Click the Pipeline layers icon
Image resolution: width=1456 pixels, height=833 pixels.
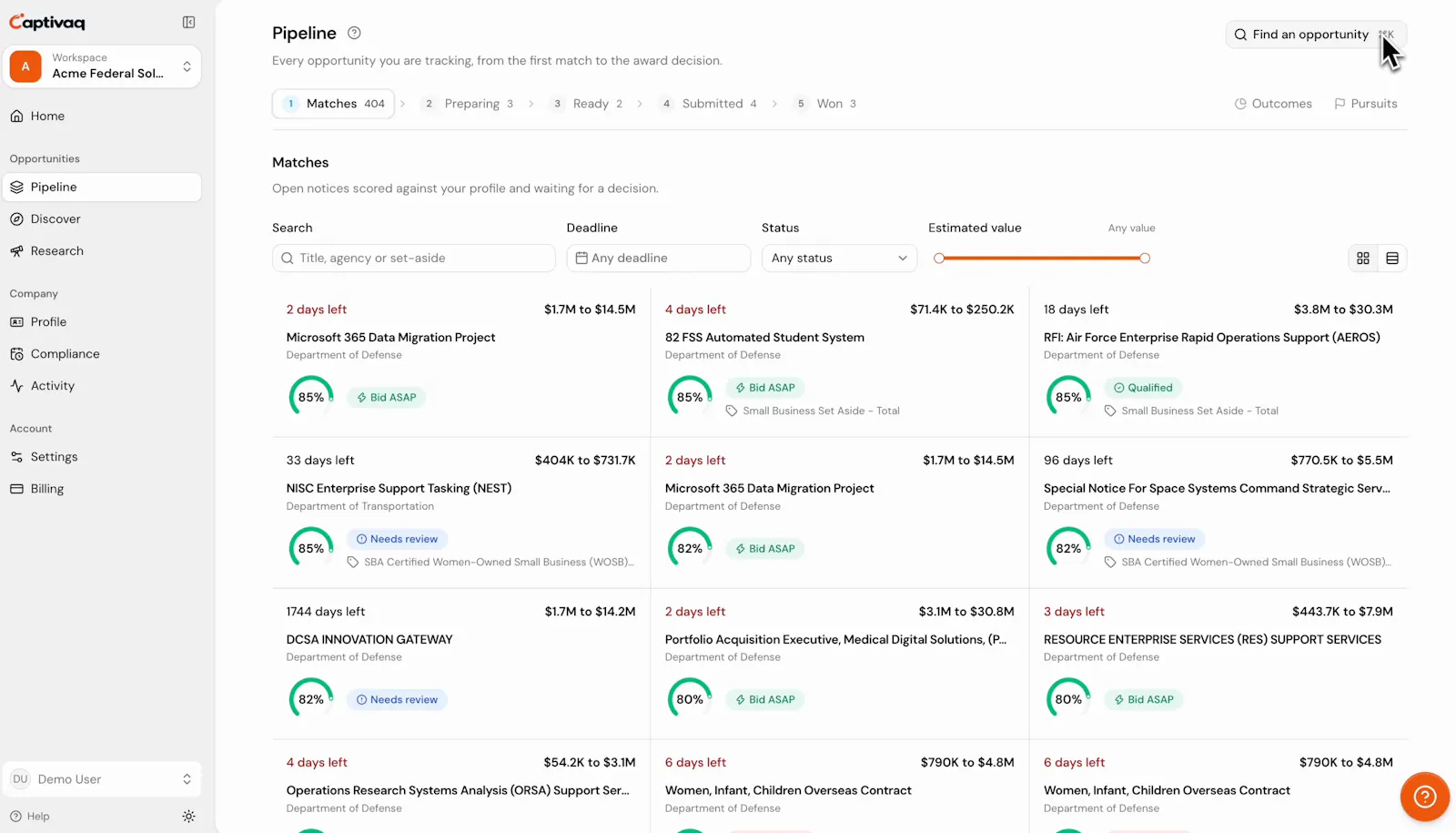pos(16,188)
